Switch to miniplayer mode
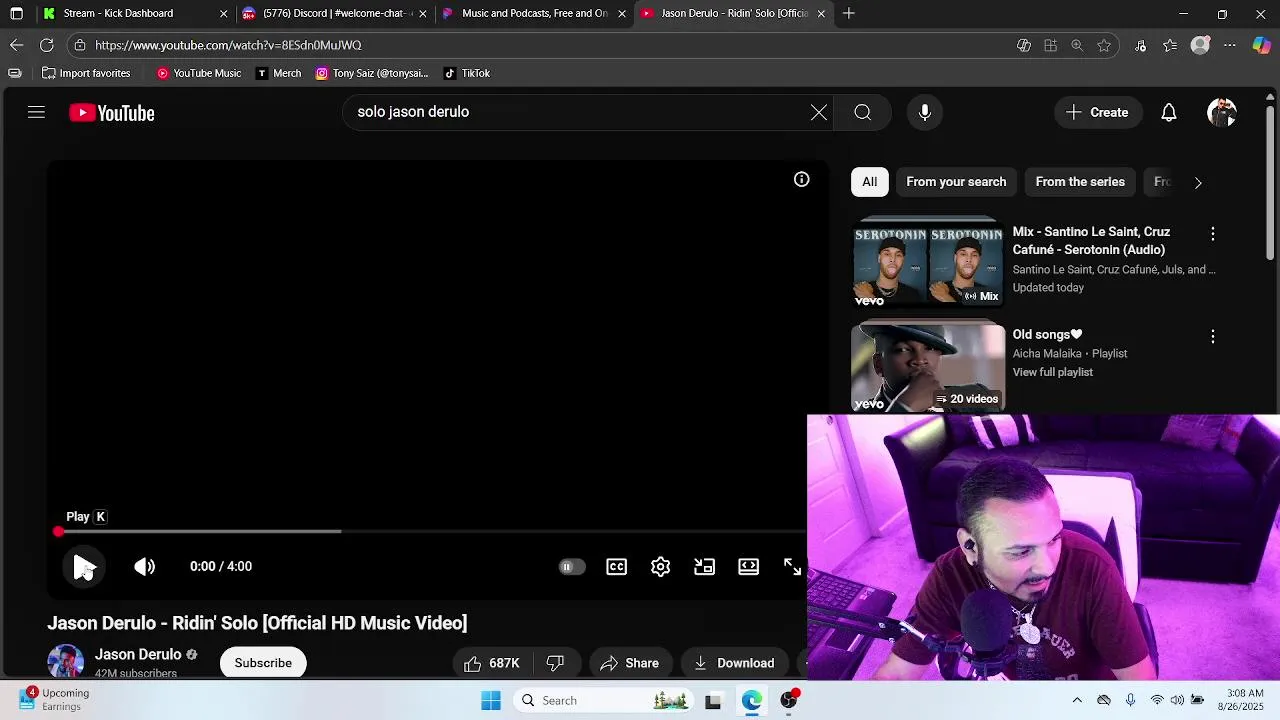 [704, 567]
